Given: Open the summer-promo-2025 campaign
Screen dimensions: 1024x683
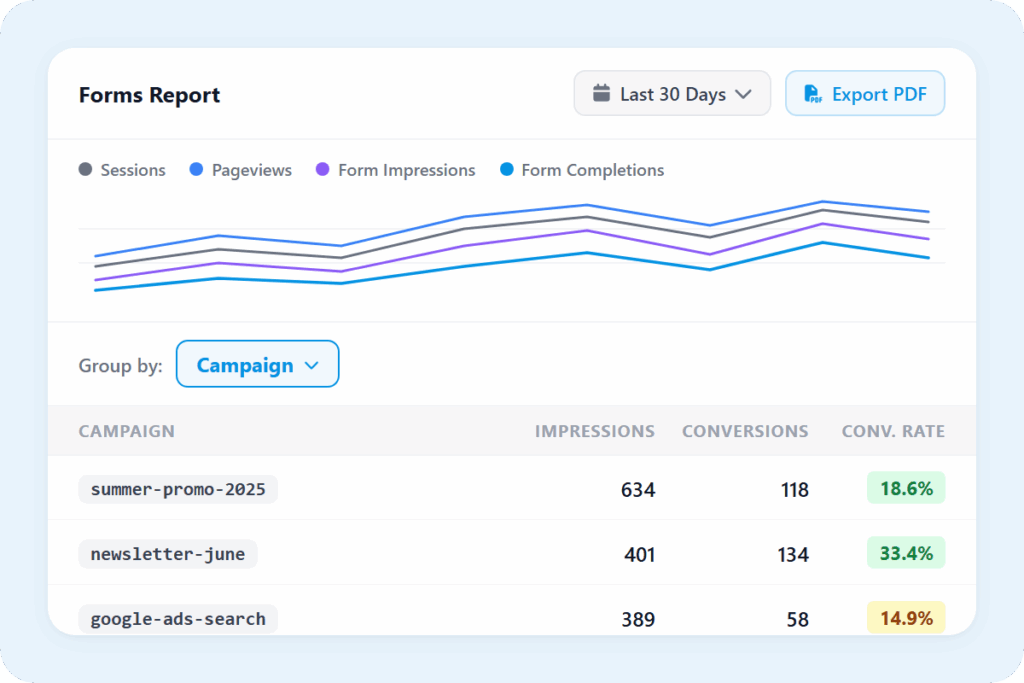Looking at the screenshot, I should (178, 489).
